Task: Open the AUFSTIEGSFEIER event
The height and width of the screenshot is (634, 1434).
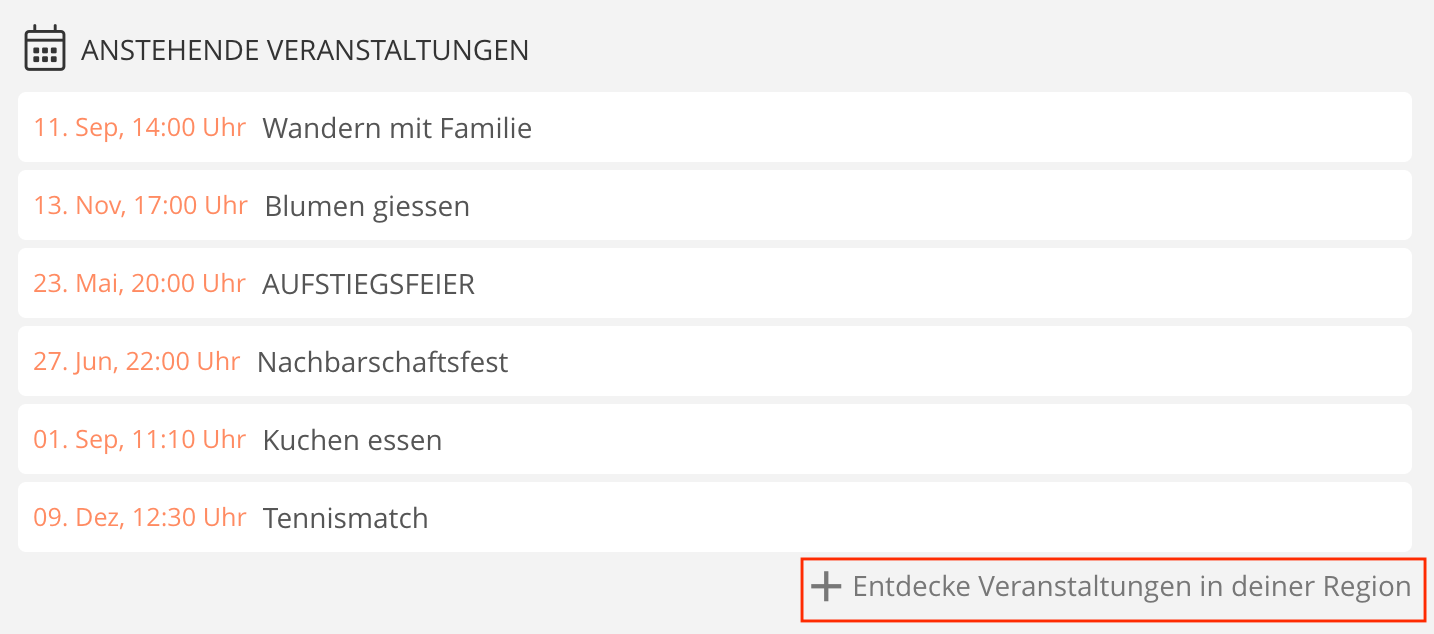Action: pyautogui.click(x=368, y=284)
